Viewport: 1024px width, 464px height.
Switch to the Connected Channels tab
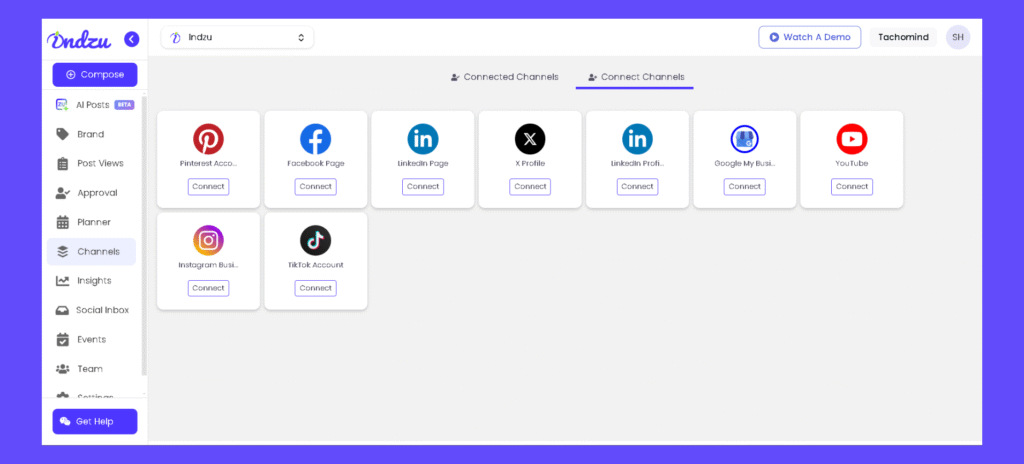[505, 77]
